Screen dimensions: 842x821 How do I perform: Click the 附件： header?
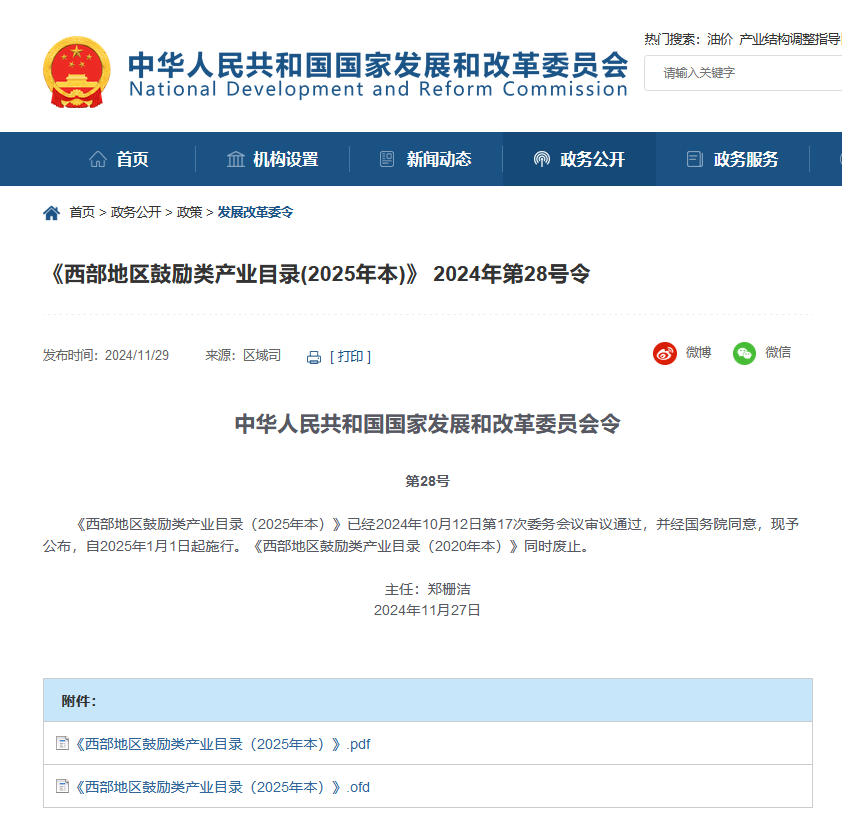79,701
